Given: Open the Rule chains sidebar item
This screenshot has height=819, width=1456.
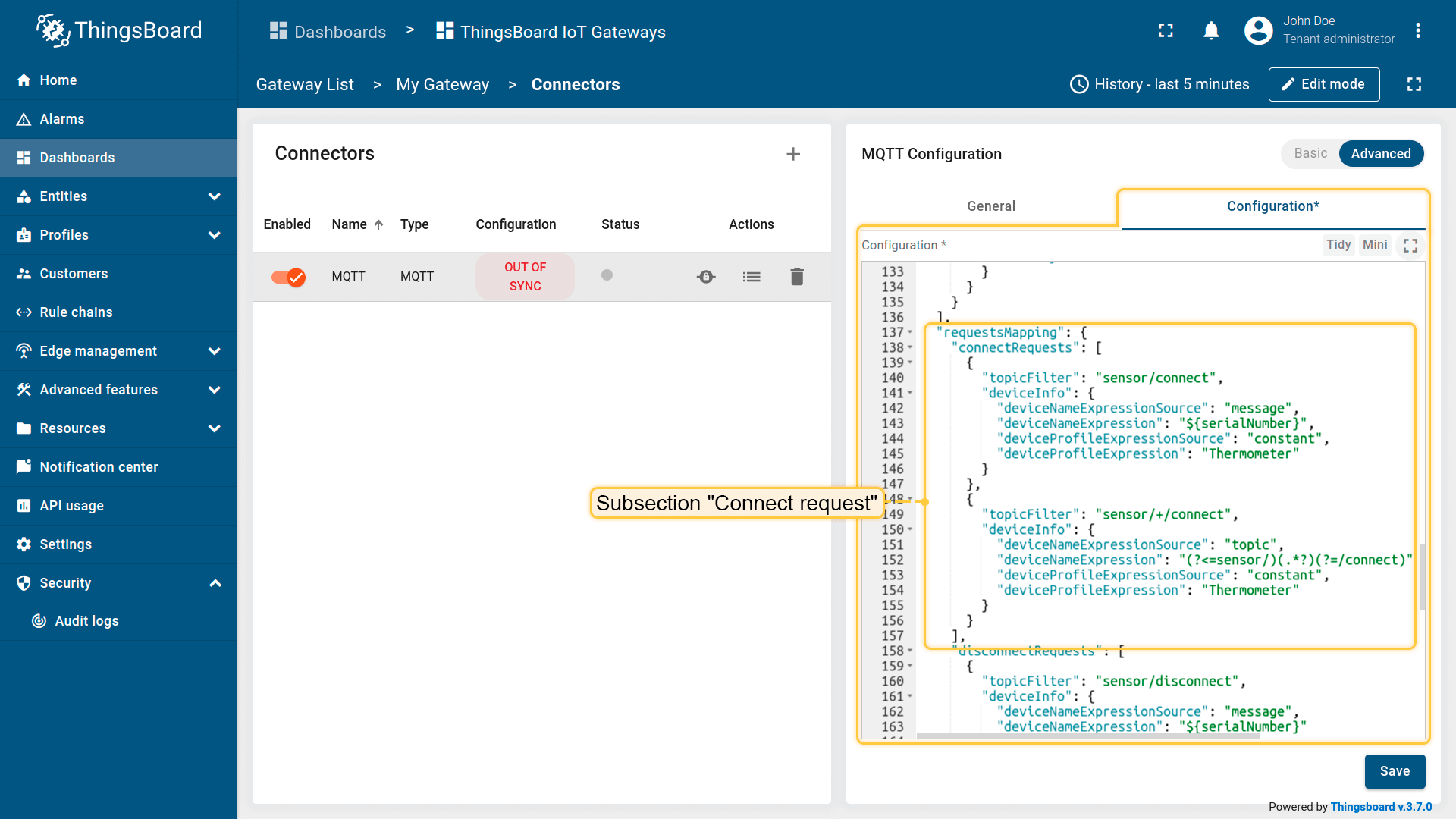Looking at the screenshot, I should [118, 312].
